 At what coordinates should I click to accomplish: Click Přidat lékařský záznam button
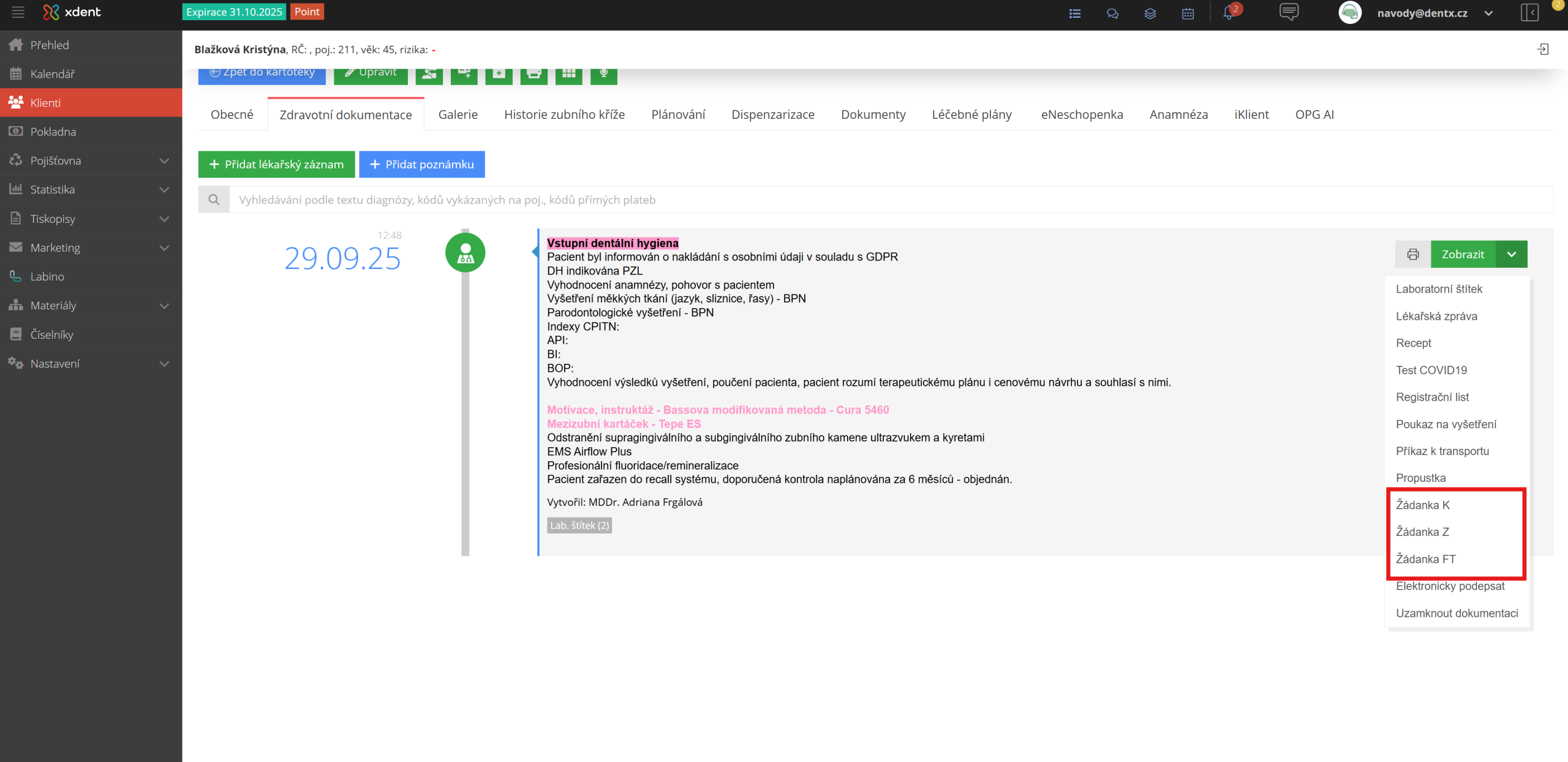pyautogui.click(x=276, y=164)
